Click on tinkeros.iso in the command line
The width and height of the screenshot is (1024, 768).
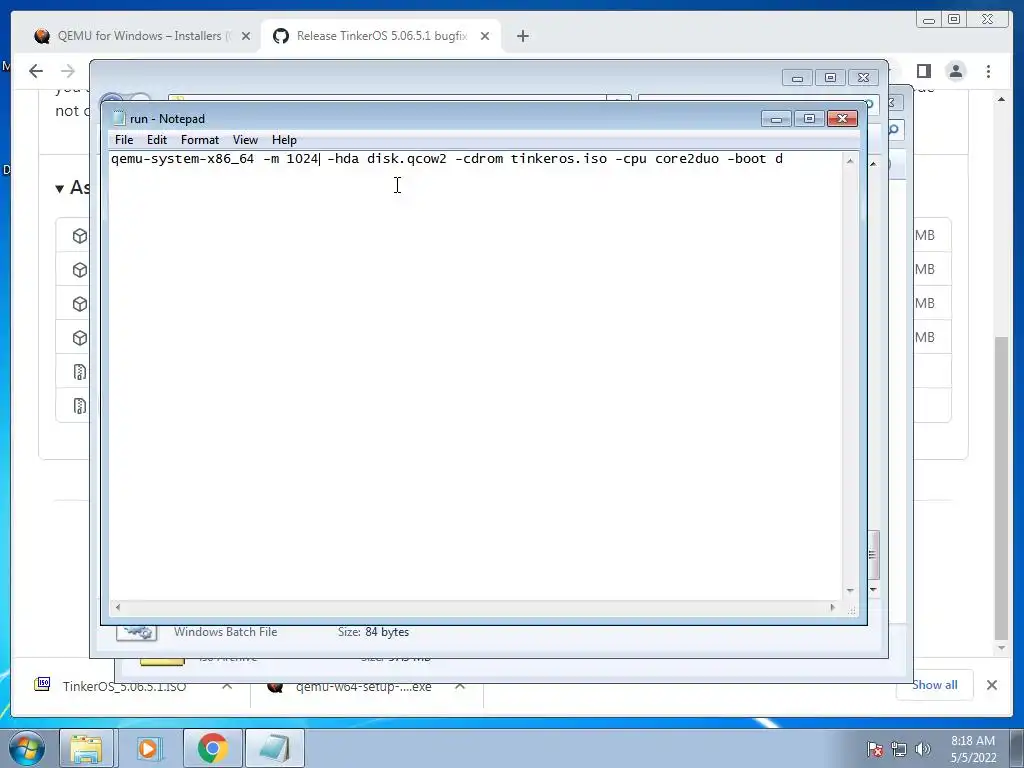pos(558,159)
